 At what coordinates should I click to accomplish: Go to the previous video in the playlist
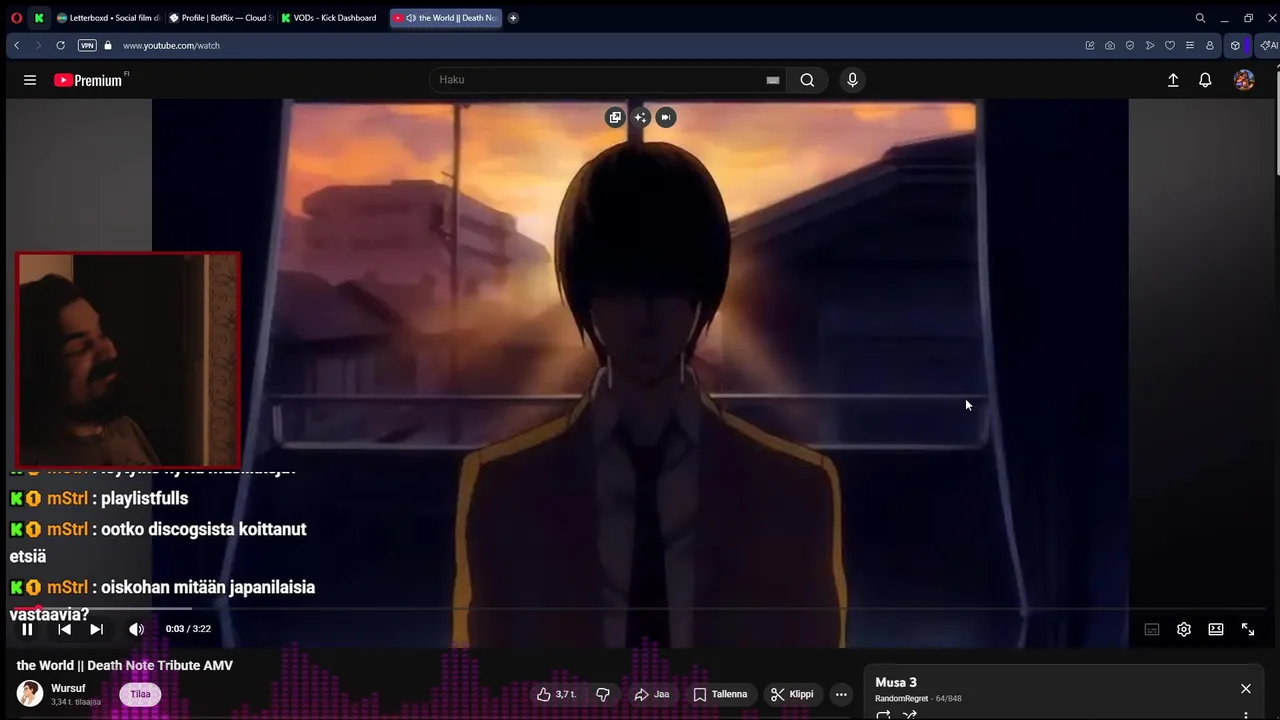tap(64, 629)
